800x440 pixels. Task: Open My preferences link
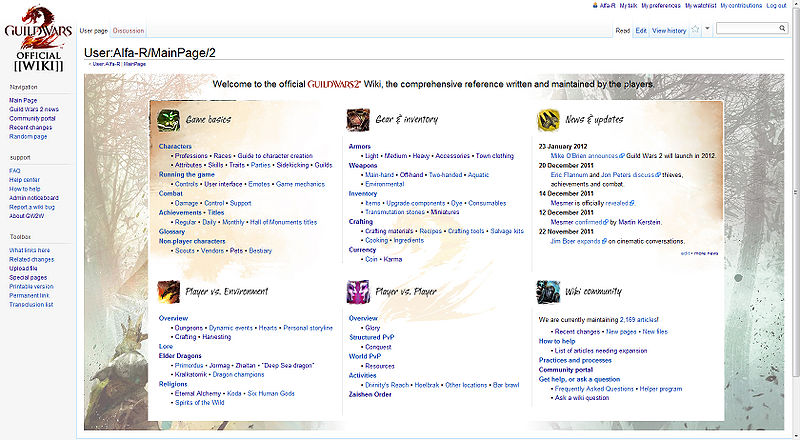pyautogui.click(x=661, y=6)
